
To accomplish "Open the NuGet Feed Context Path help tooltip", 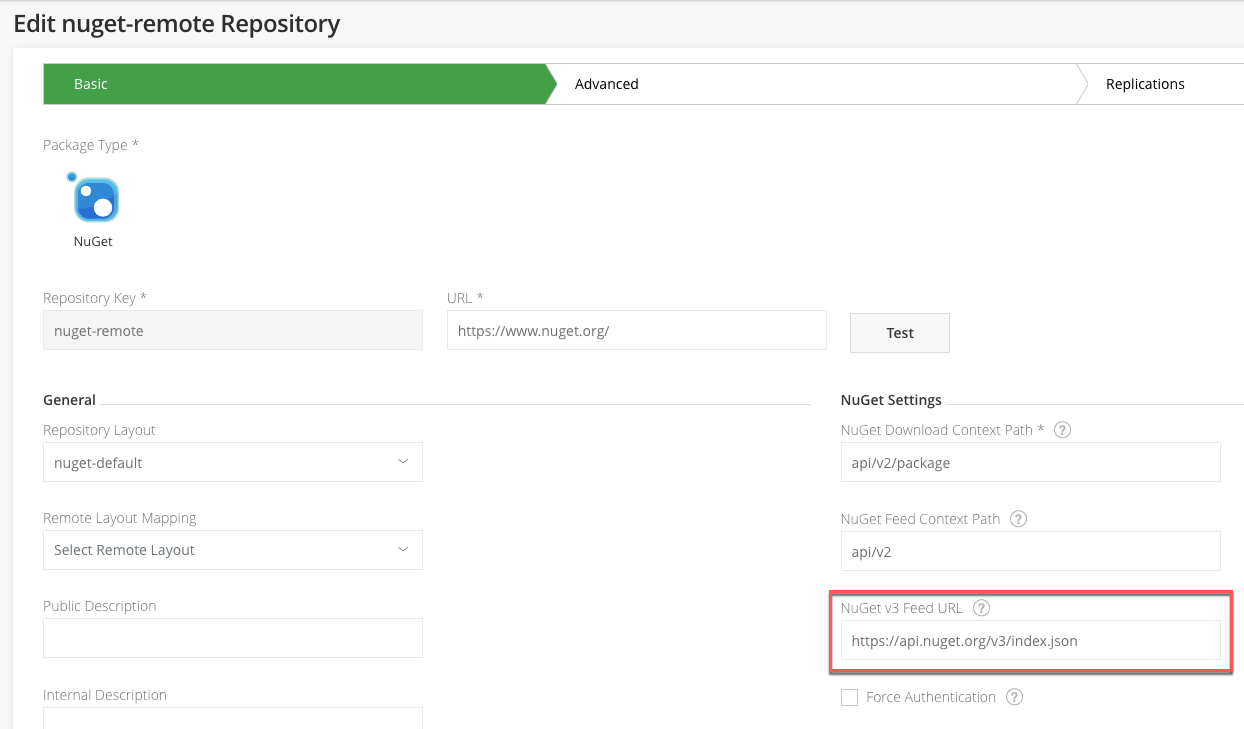I will [1018, 518].
